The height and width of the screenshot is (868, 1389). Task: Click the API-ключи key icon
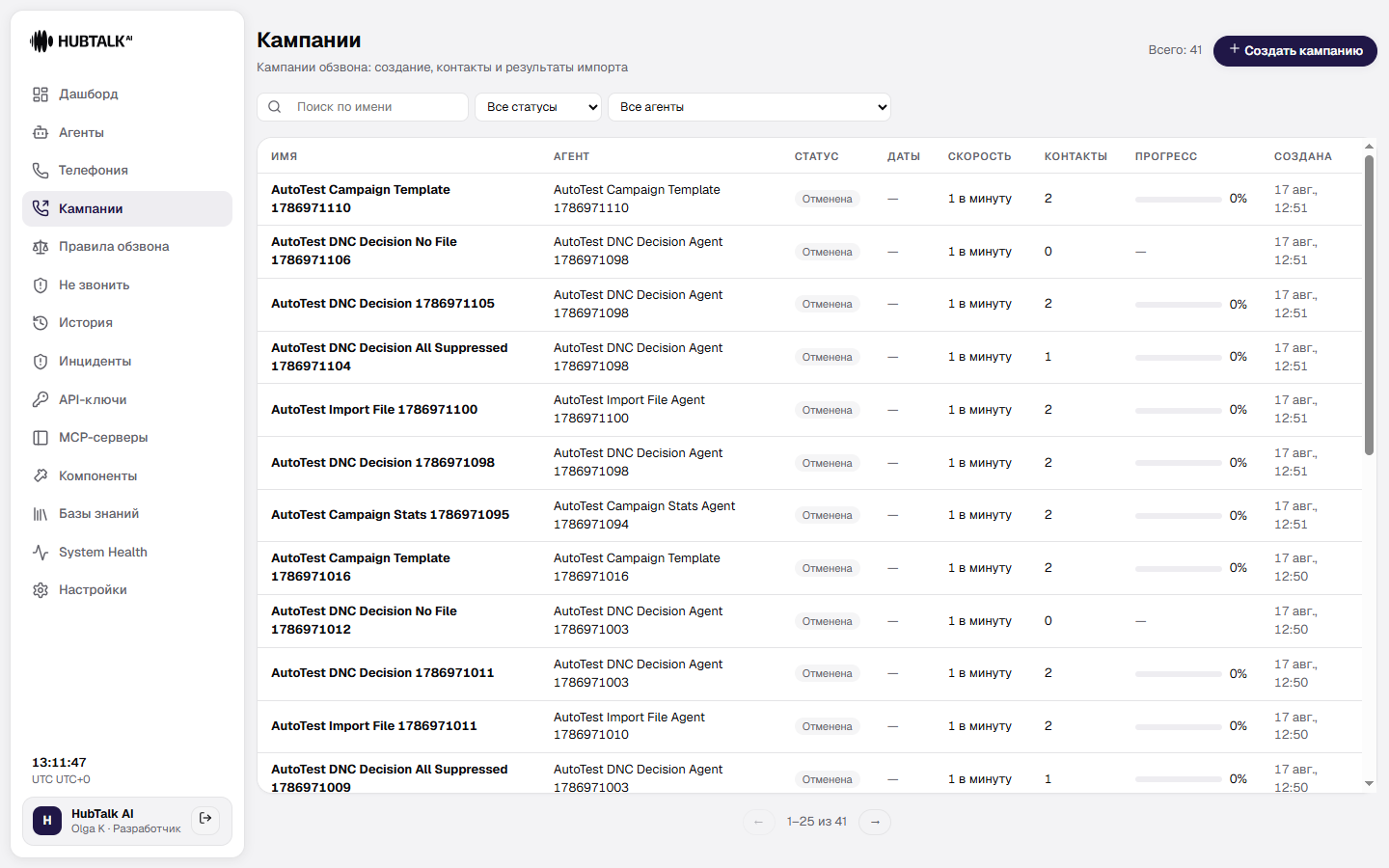click(x=41, y=399)
